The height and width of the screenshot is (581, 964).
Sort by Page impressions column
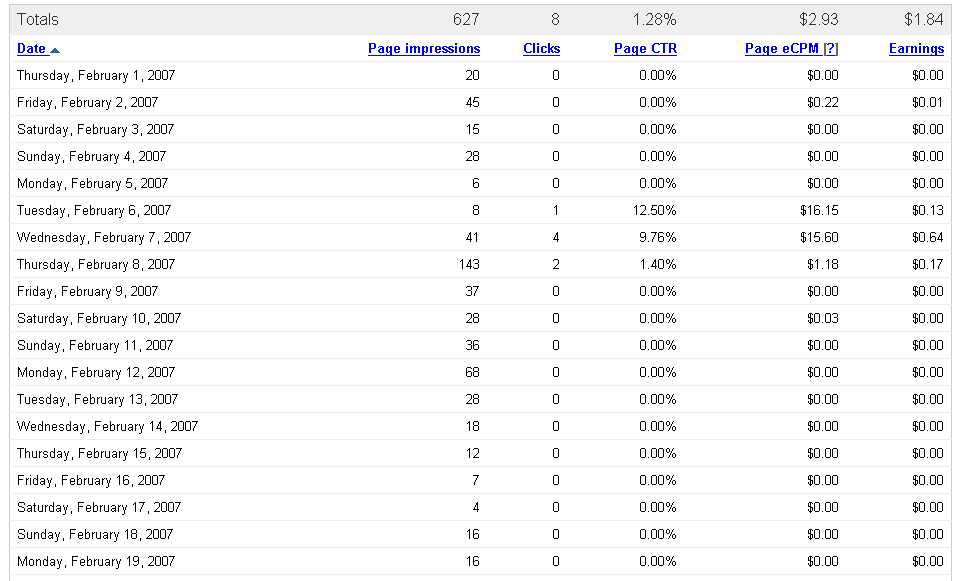click(423, 49)
